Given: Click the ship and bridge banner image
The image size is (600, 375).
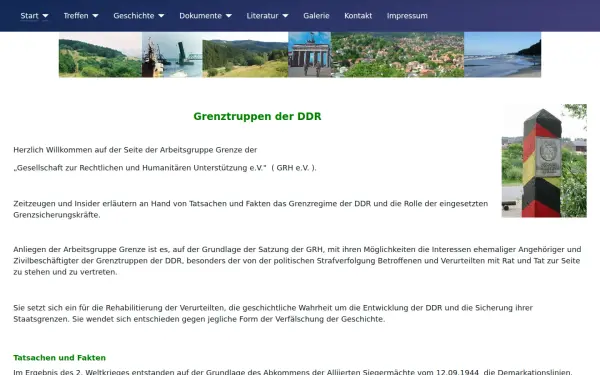Looking at the screenshot, I should pos(172,55).
